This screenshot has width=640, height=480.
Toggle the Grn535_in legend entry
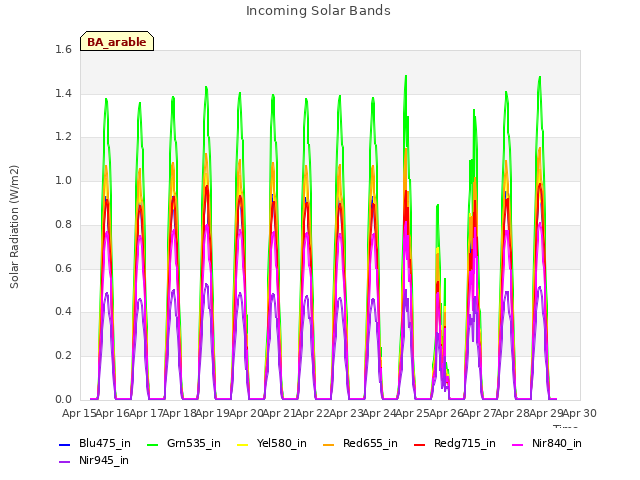(x=184, y=443)
